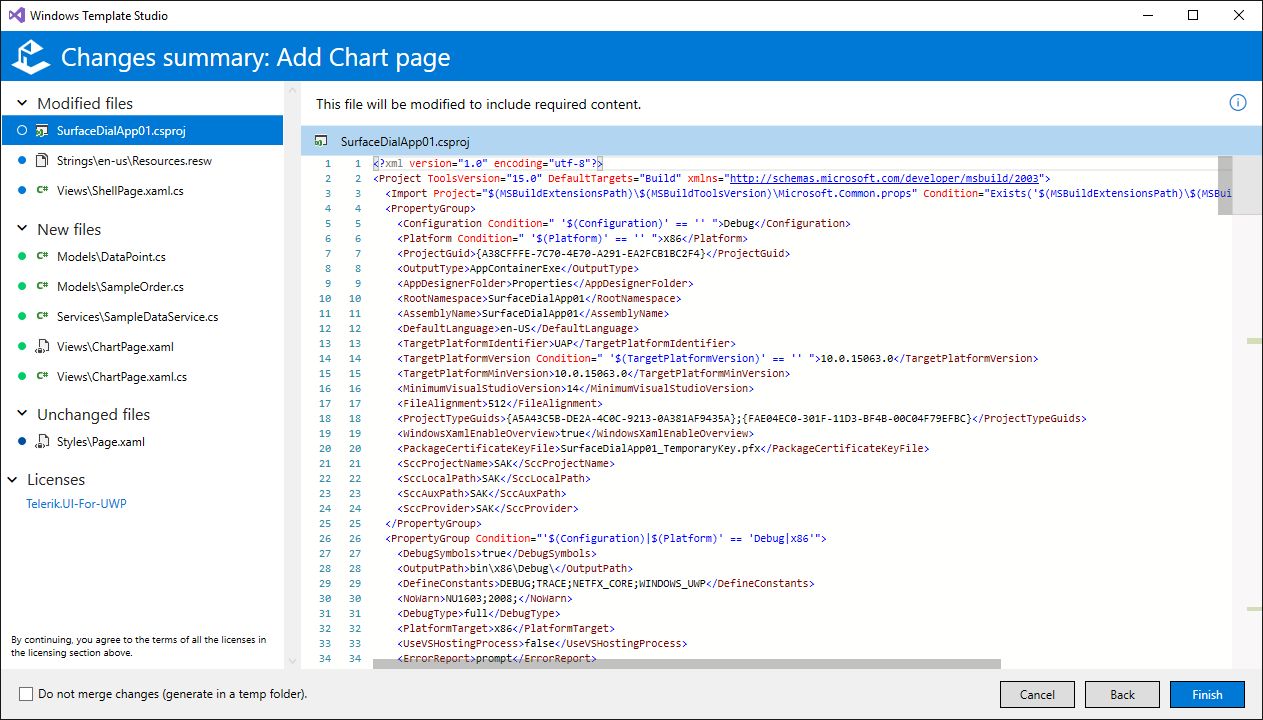Click the Styles\Page.xaml file icon
This screenshot has height=720, width=1263.
(42, 441)
